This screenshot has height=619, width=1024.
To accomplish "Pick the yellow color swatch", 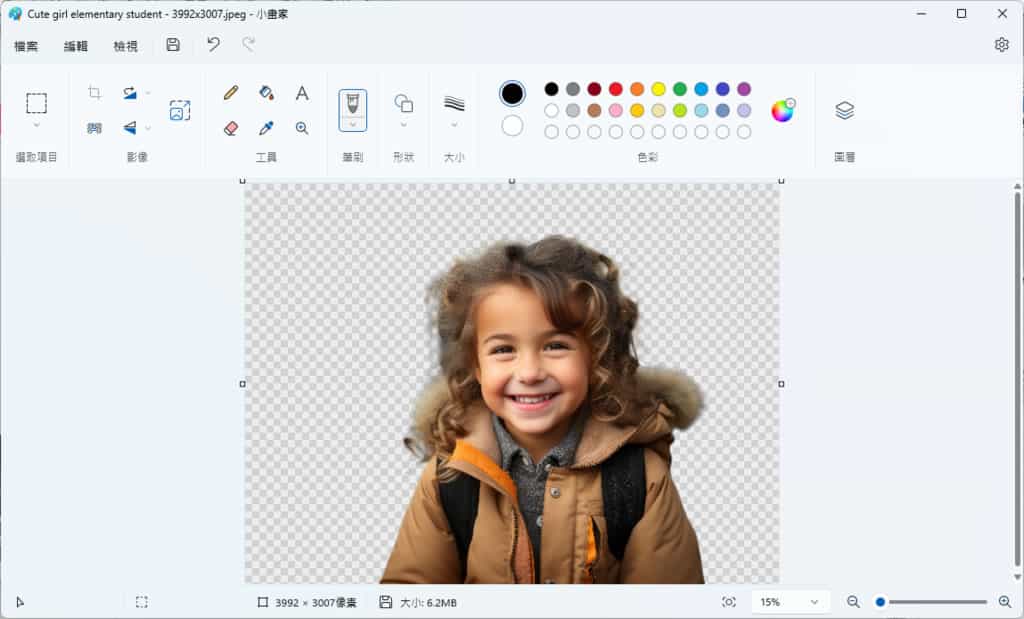I will point(658,89).
